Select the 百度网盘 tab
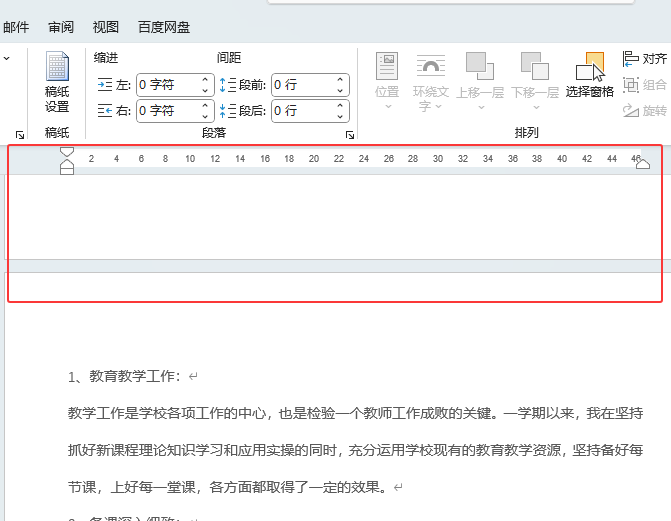Viewport: 671px width, 521px height. click(x=164, y=27)
